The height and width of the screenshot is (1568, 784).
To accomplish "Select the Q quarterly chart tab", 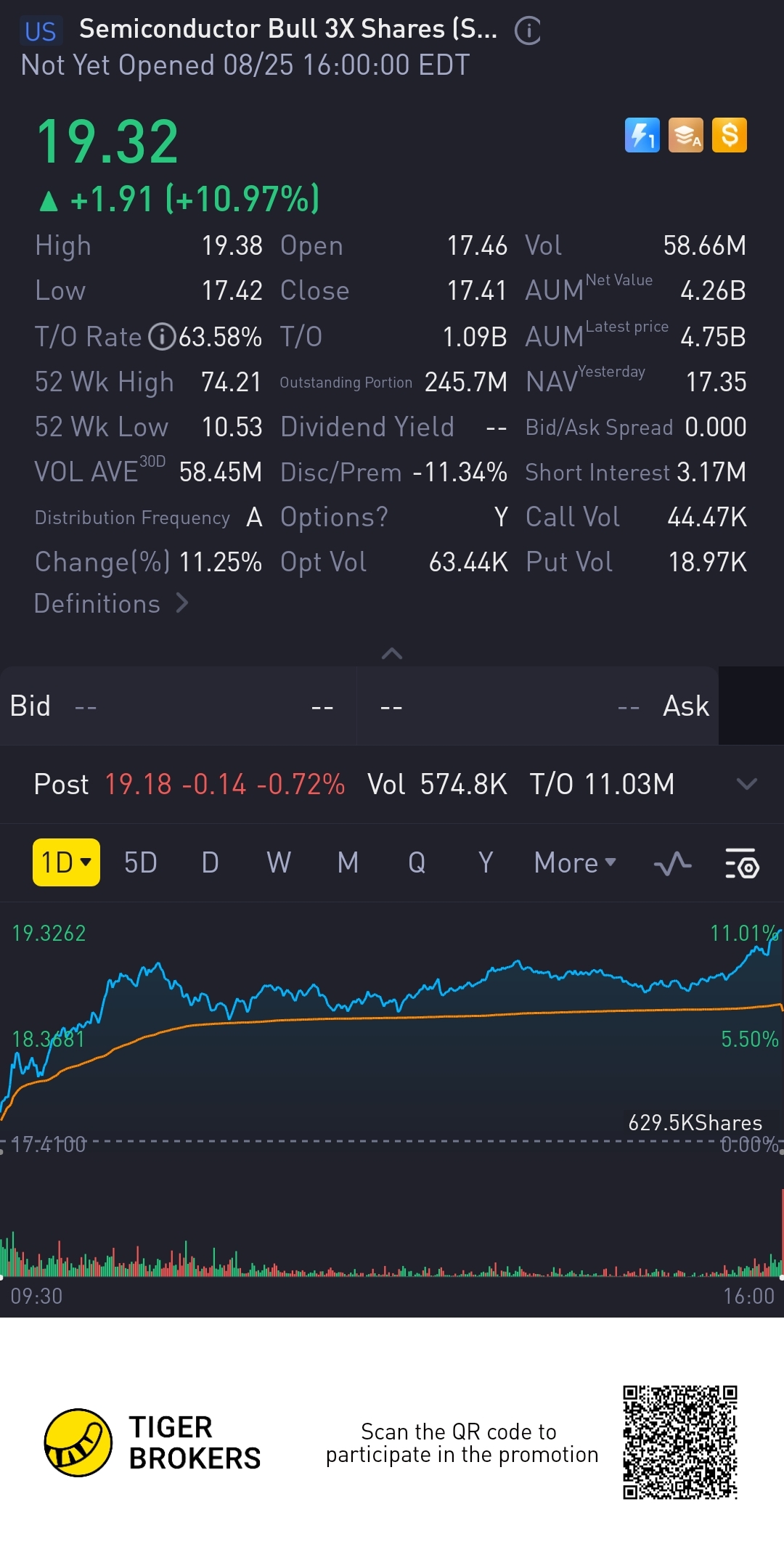I will tap(417, 863).
